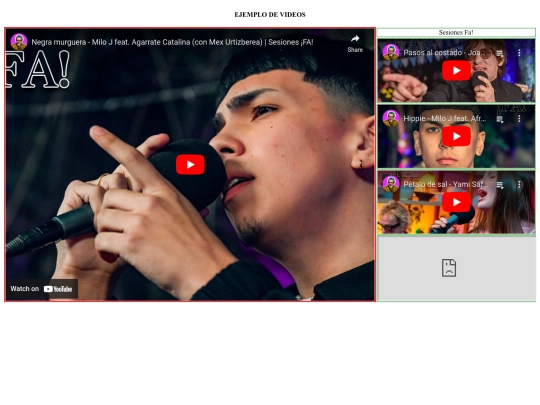
Task: Open more options on Hippie video
Action: pyautogui.click(x=519, y=119)
